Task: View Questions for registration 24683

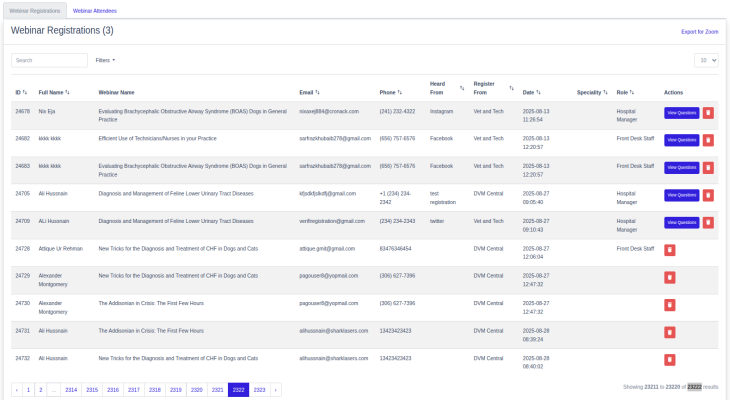Action: [x=681, y=167]
